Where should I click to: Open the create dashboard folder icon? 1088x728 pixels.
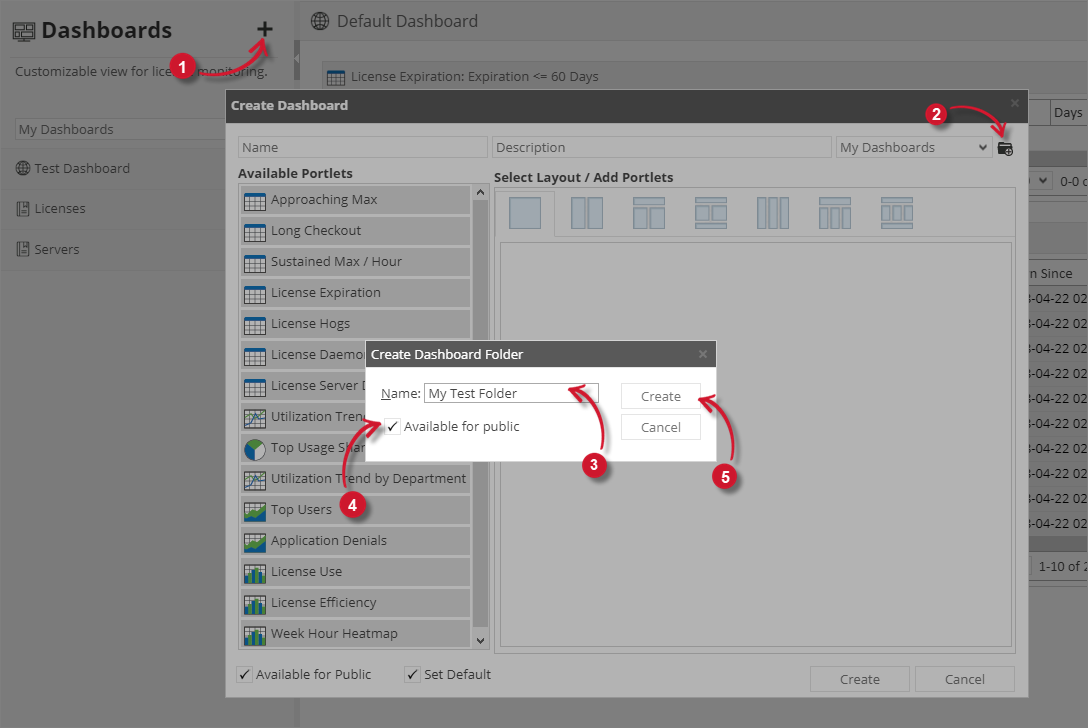click(1006, 147)
